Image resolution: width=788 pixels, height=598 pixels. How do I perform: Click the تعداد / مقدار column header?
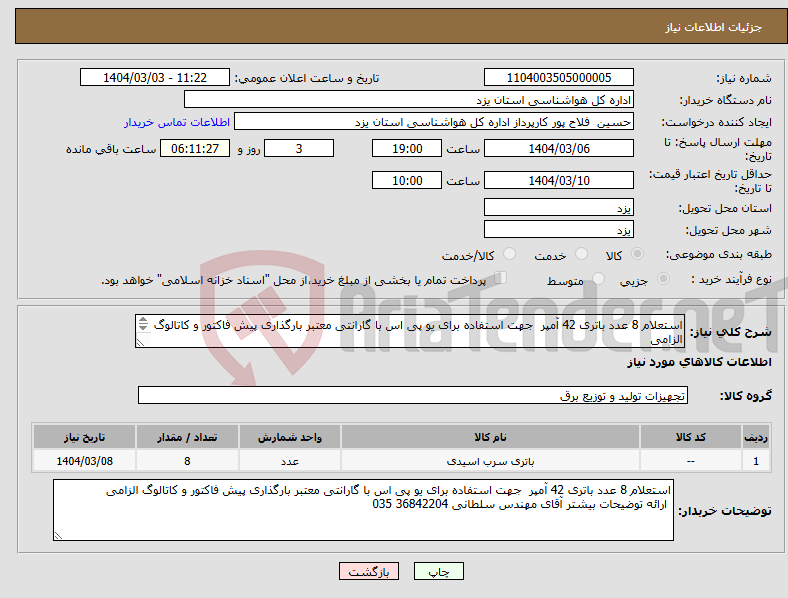point(187,437)
